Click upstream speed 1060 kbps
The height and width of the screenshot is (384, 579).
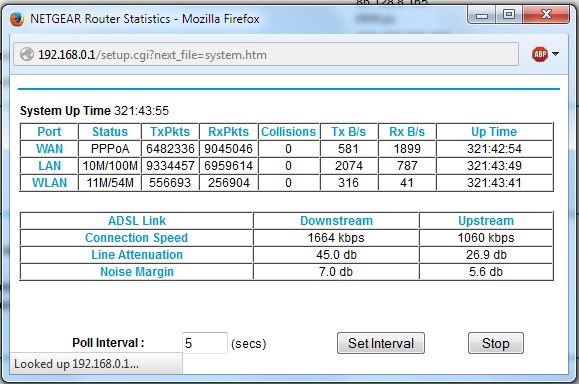click(486, 238)
